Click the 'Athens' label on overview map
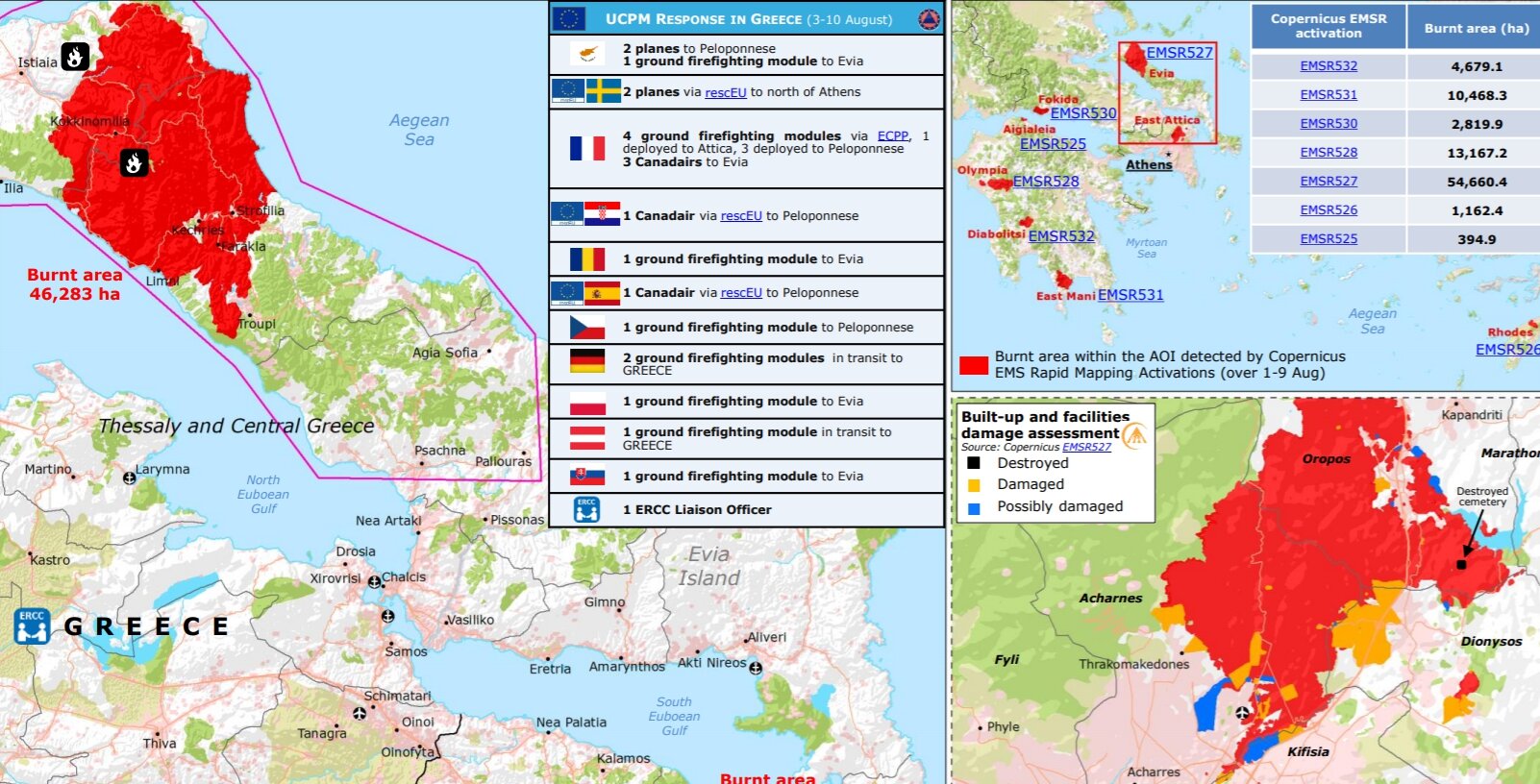The image size is (1540, 784). [x=1149, y=165]
